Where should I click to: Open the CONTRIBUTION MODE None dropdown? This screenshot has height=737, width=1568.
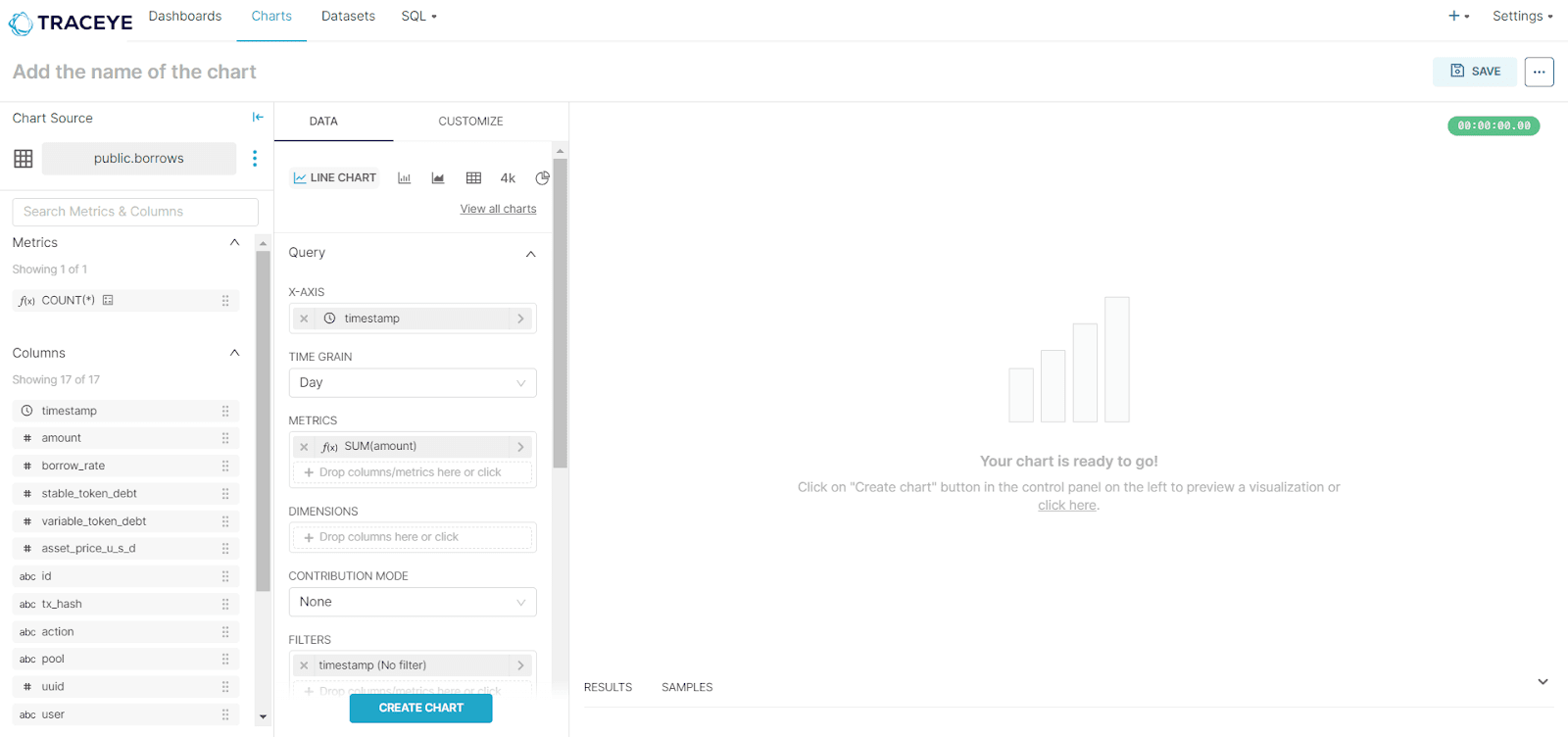tap(413, 602)
